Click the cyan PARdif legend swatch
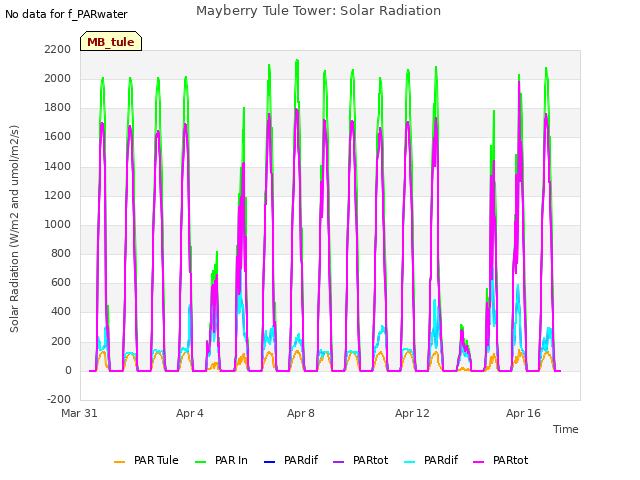The width and height of the screenshot is (640, 480). tap(409, 462)
